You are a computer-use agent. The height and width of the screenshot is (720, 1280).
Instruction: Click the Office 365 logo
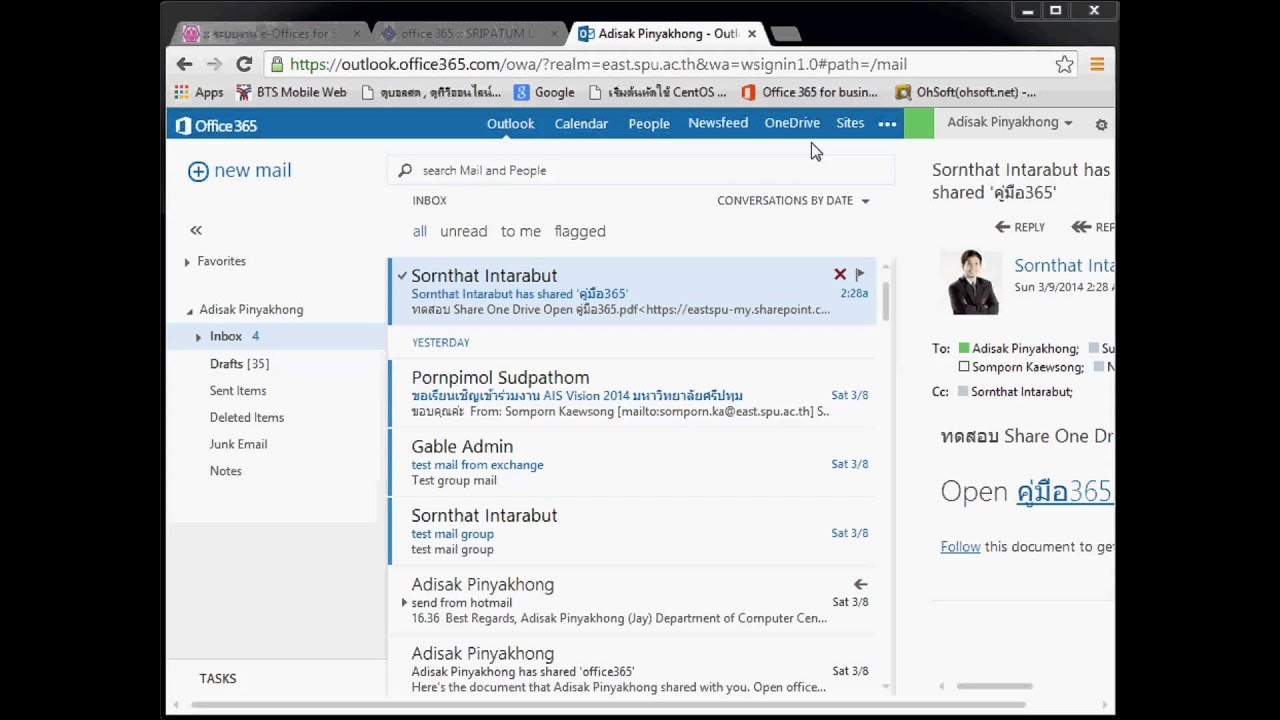coord(216,125)
